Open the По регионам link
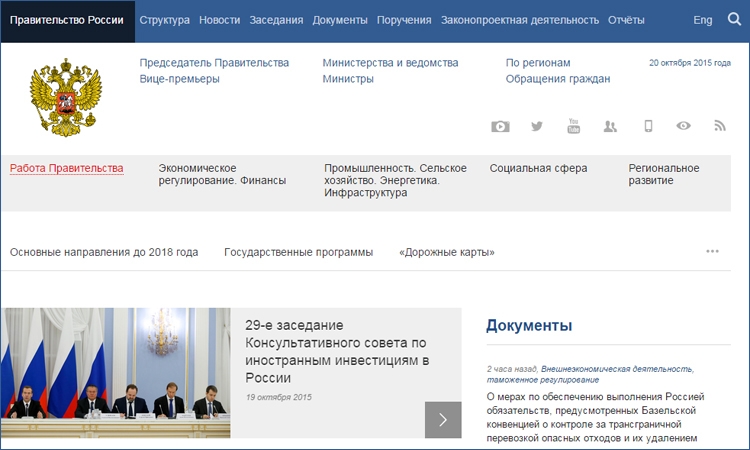 click(x=538, y=63)
